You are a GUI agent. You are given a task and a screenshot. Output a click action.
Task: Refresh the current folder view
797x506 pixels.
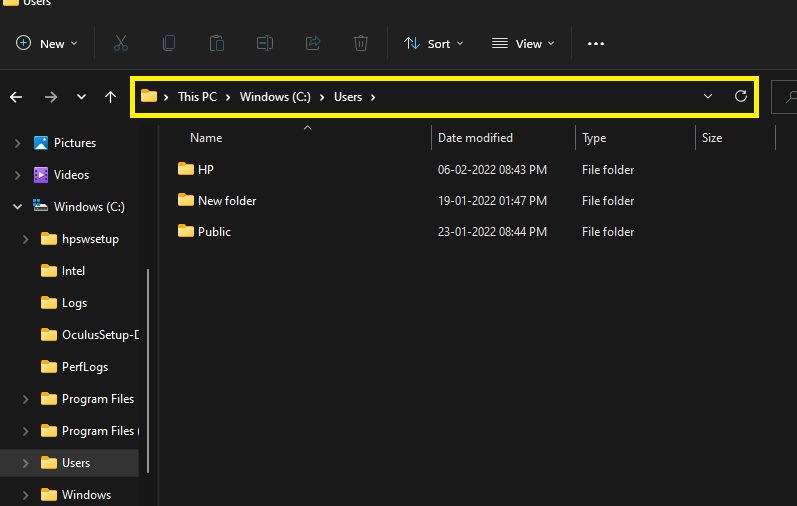click(x=741, y=96)
